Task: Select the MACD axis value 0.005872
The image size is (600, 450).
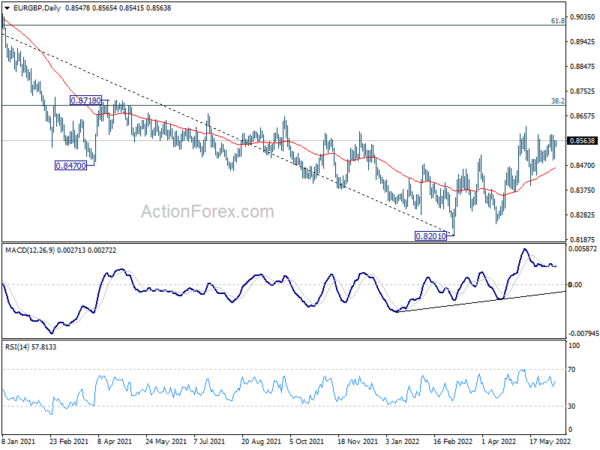Action: pos(583,249)
